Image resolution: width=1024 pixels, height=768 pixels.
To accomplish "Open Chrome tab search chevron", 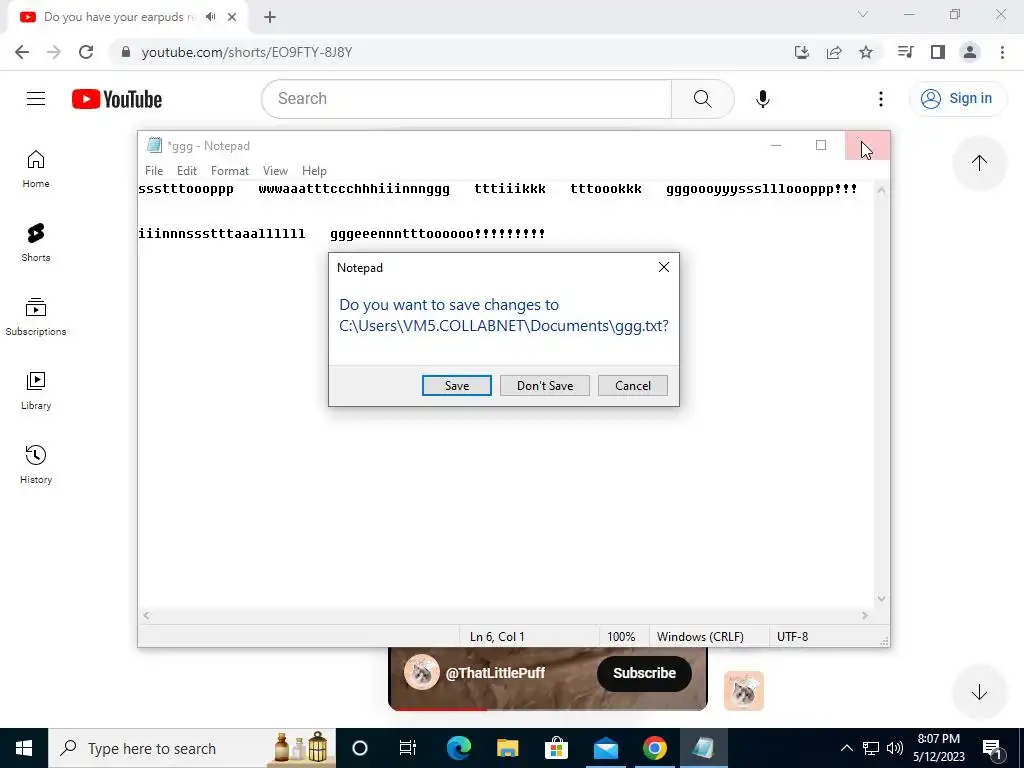I will click(x=863, y=14).
